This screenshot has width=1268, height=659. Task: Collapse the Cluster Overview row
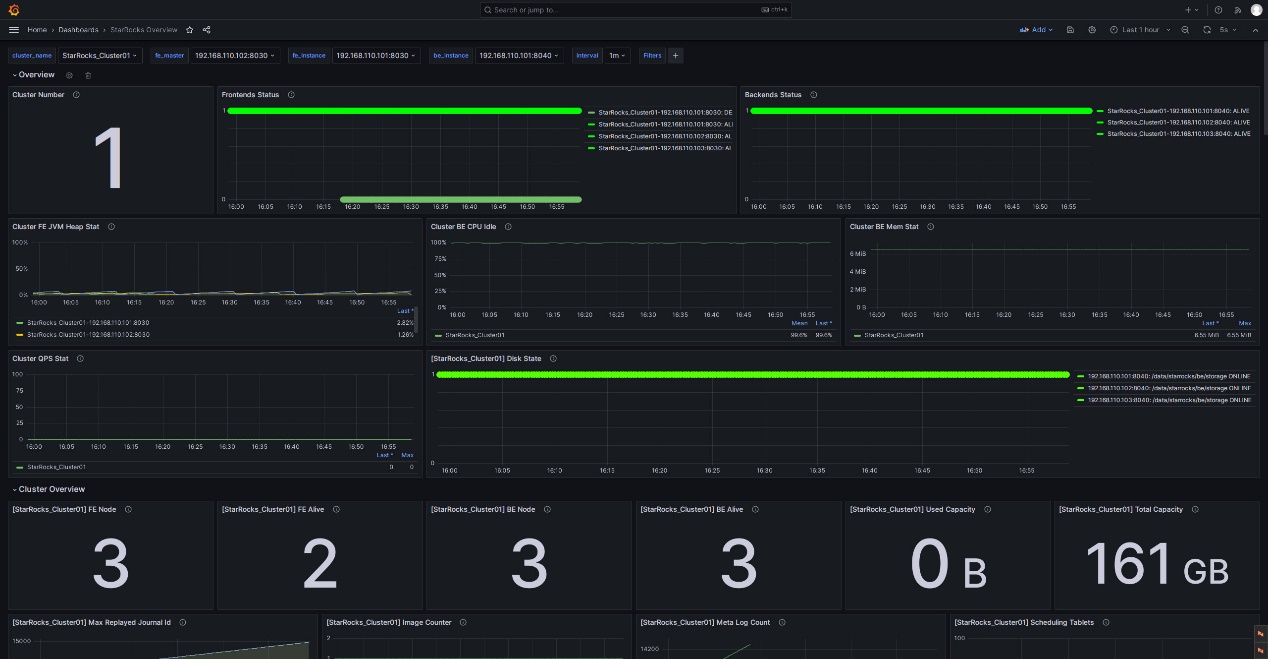click(50, 489)
